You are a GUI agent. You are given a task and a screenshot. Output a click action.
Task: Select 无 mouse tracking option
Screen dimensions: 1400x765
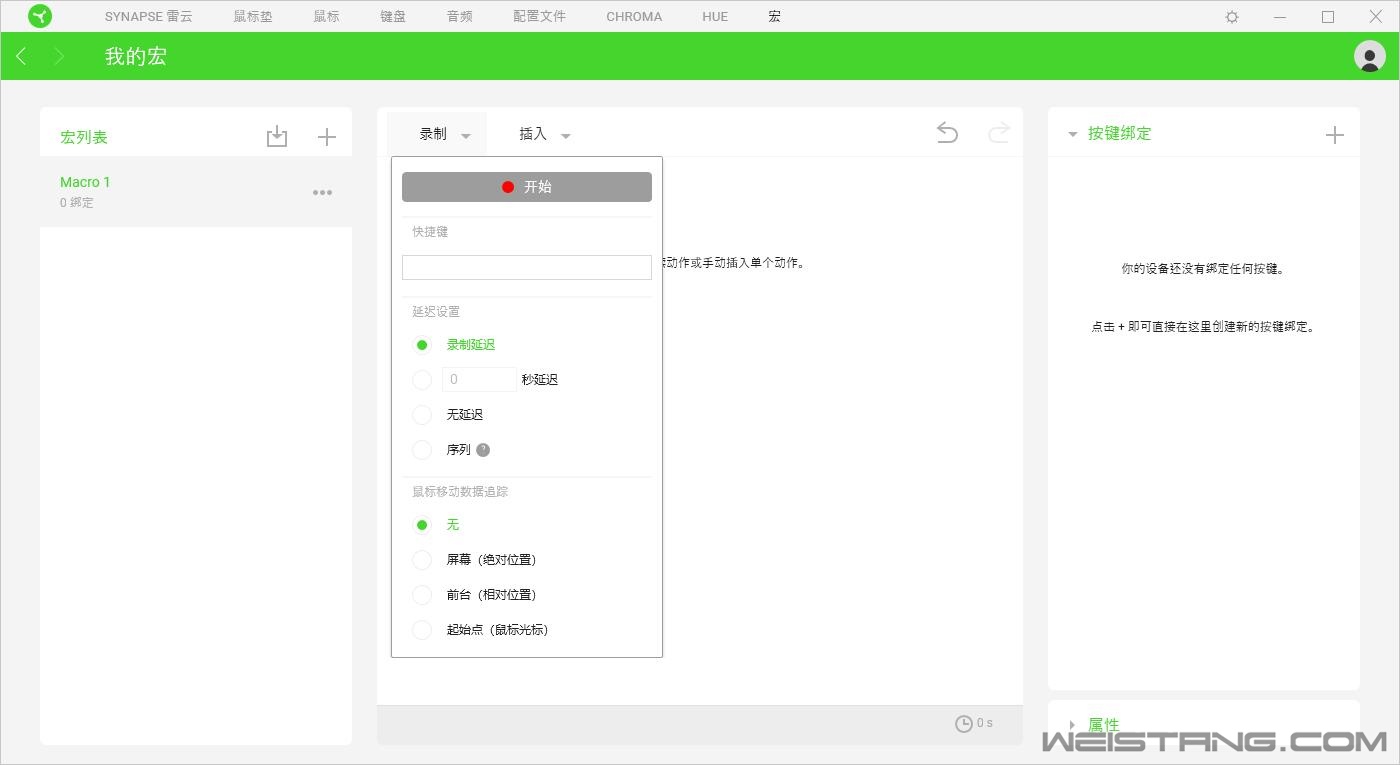coord(422,525)
